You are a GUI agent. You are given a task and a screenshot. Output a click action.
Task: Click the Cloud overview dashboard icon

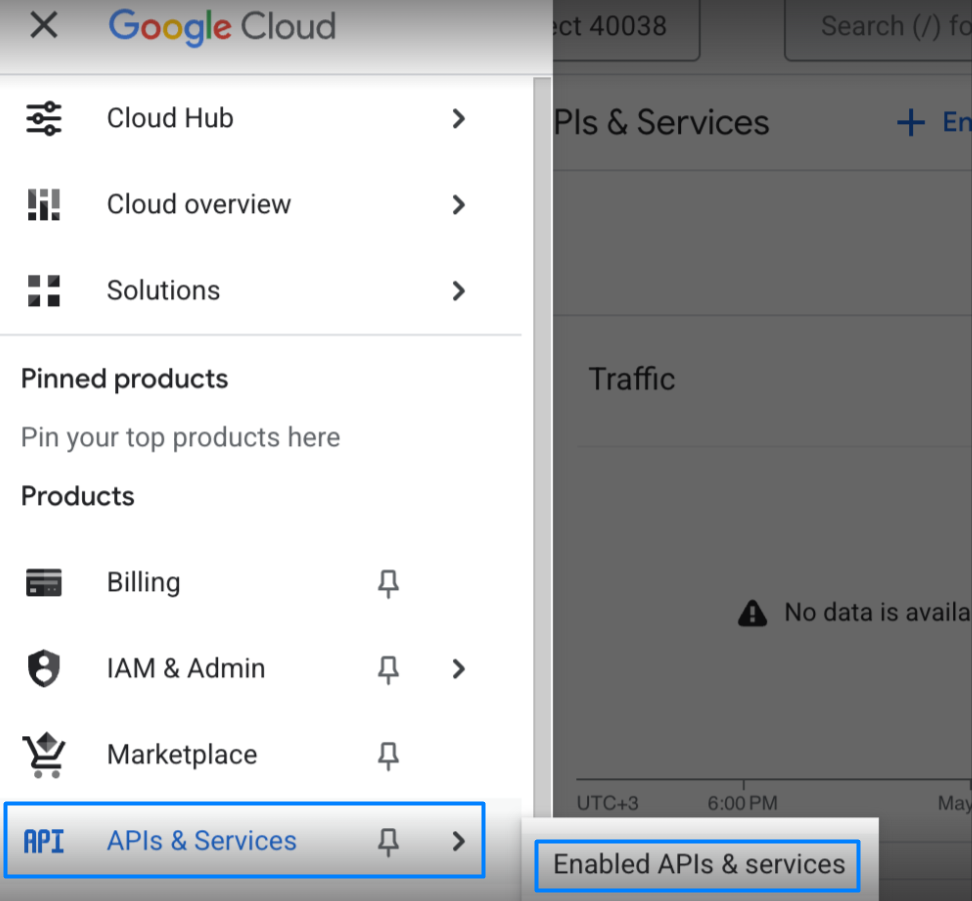pos(43,205)
